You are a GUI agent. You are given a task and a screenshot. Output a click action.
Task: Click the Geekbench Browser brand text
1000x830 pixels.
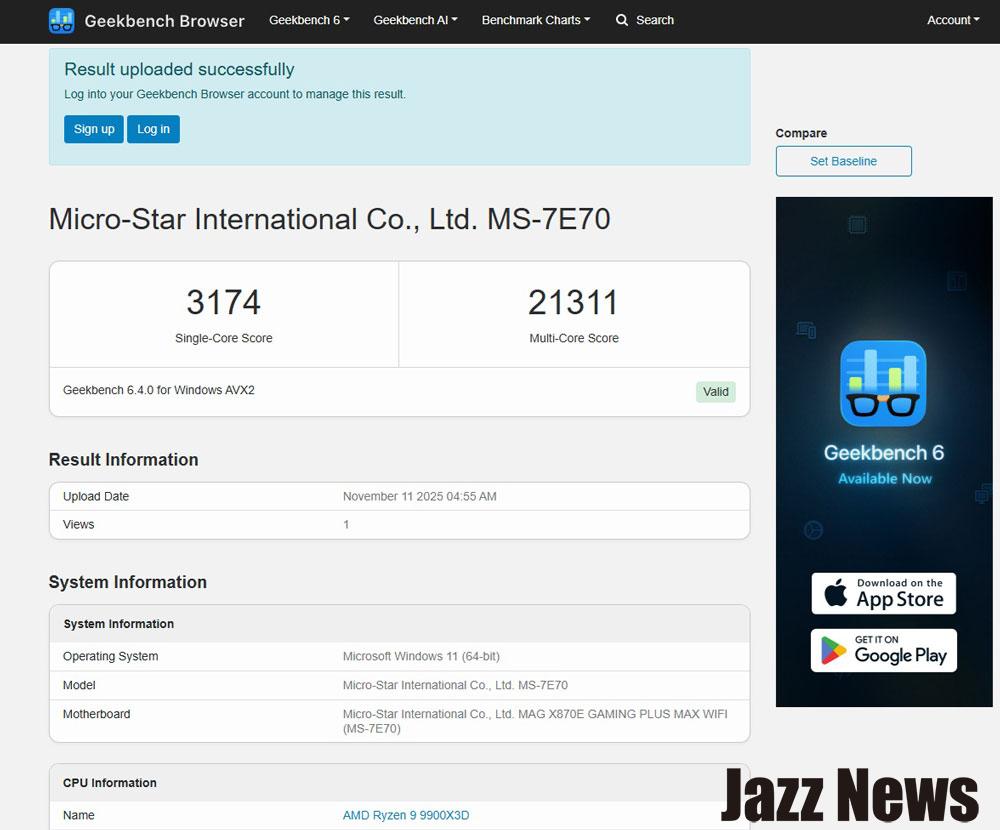point(164,21)
